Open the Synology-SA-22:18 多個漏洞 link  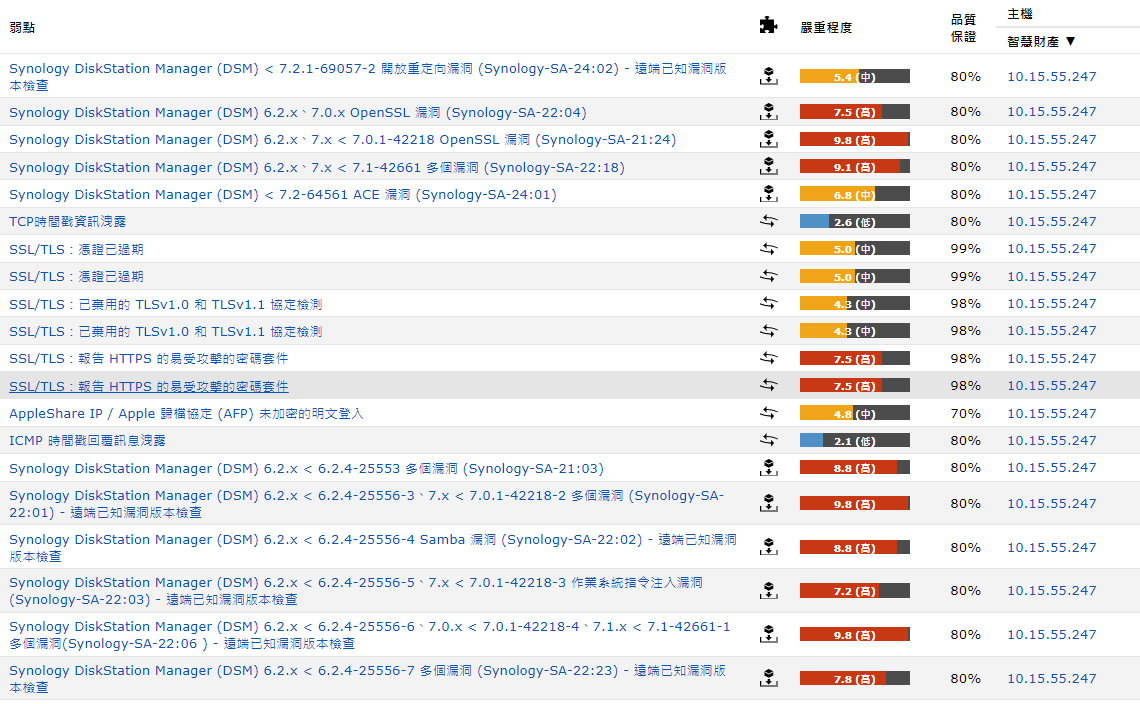tap(316, 167)
